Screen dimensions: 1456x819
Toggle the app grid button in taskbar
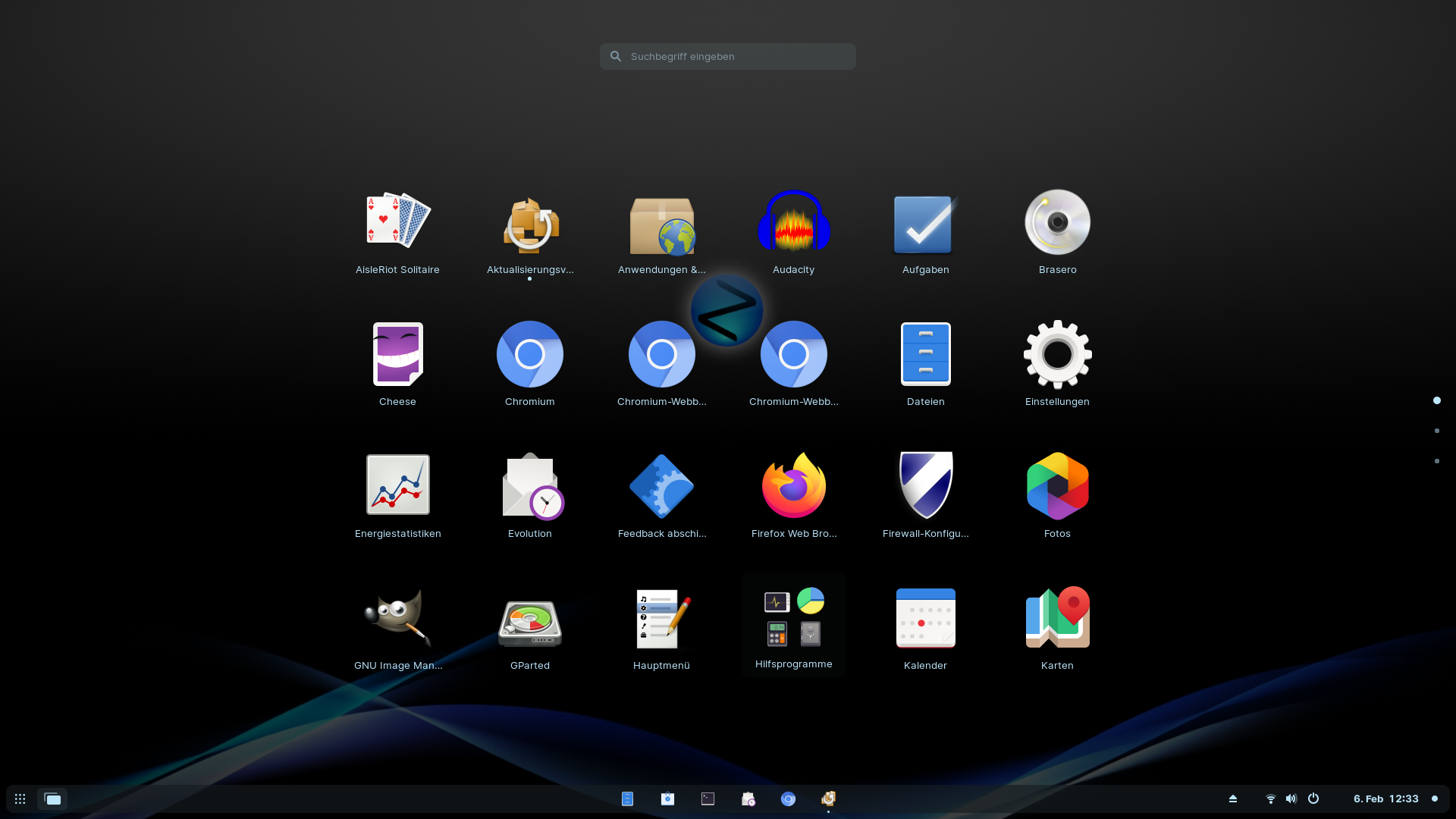tap(20, 799)
